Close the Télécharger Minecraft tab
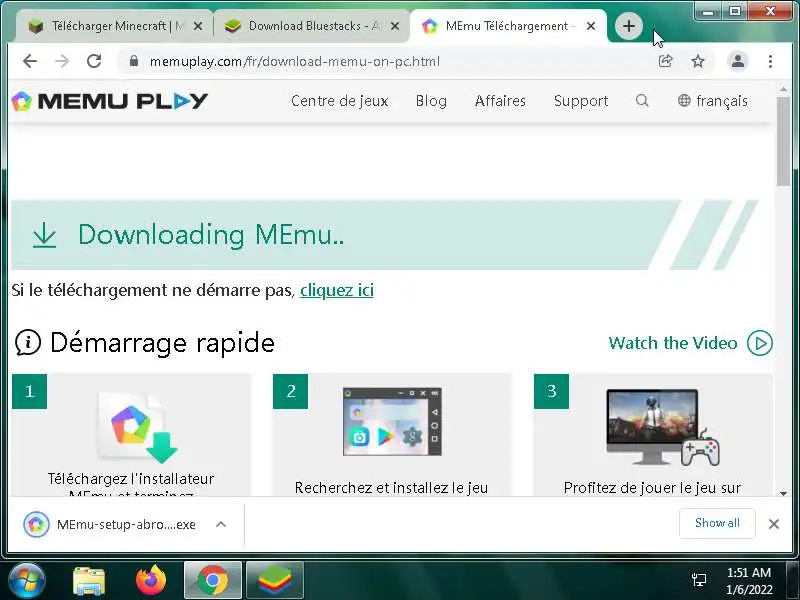 [198, 26]
